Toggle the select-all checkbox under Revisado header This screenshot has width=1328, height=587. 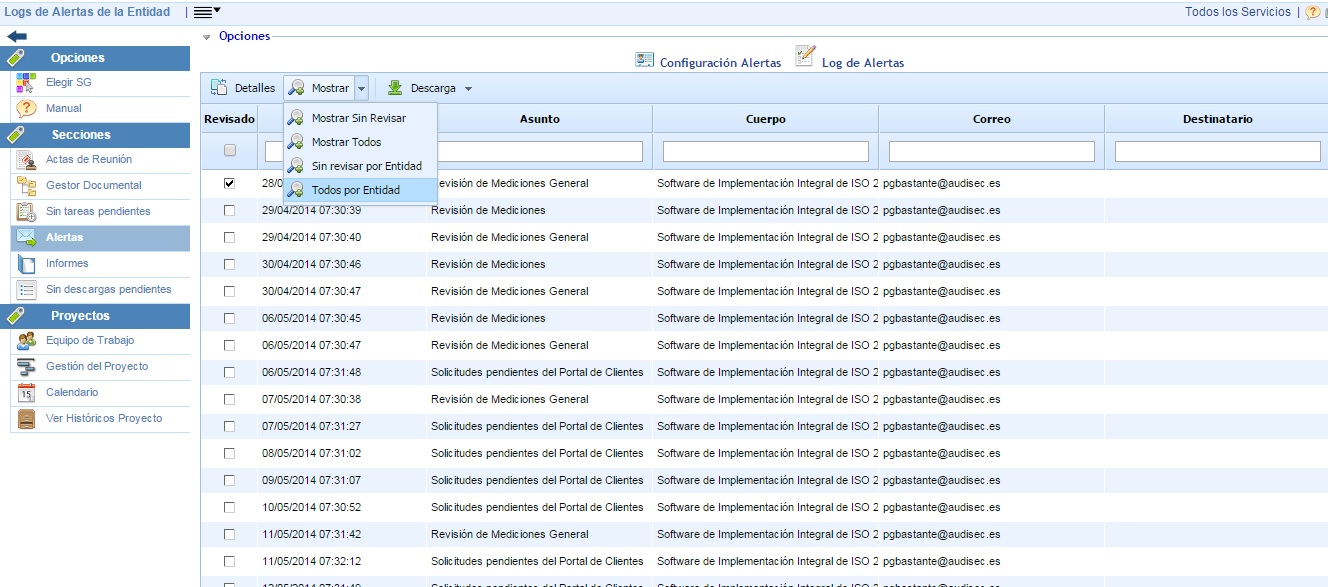229,151
